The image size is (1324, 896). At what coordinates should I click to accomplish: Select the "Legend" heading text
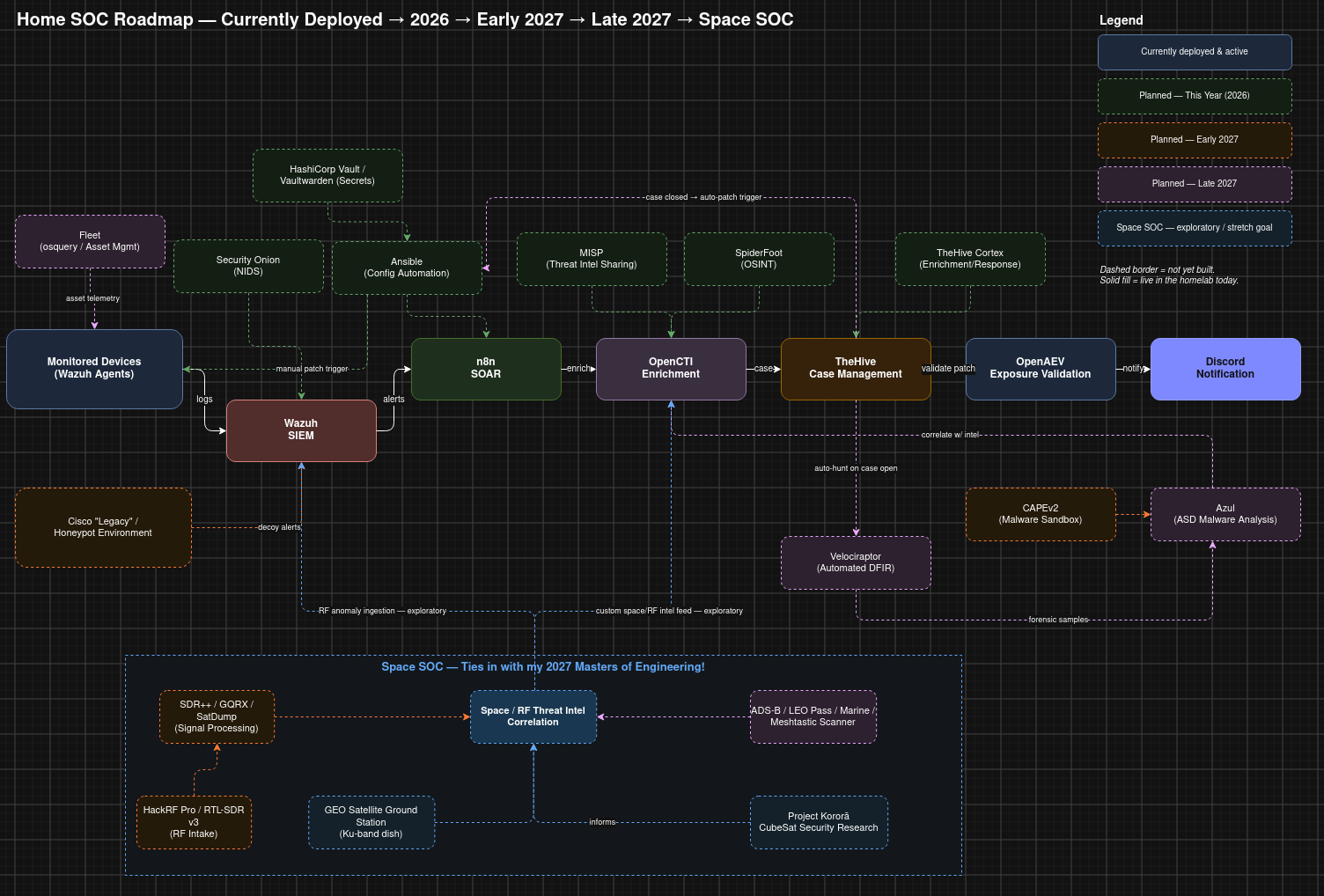1122,20
